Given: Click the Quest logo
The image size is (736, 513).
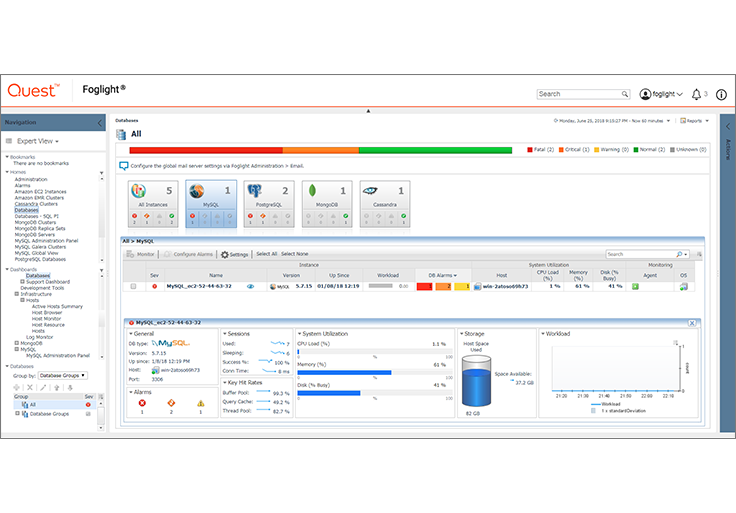Looking at the screenshot, I should (33, 90).
